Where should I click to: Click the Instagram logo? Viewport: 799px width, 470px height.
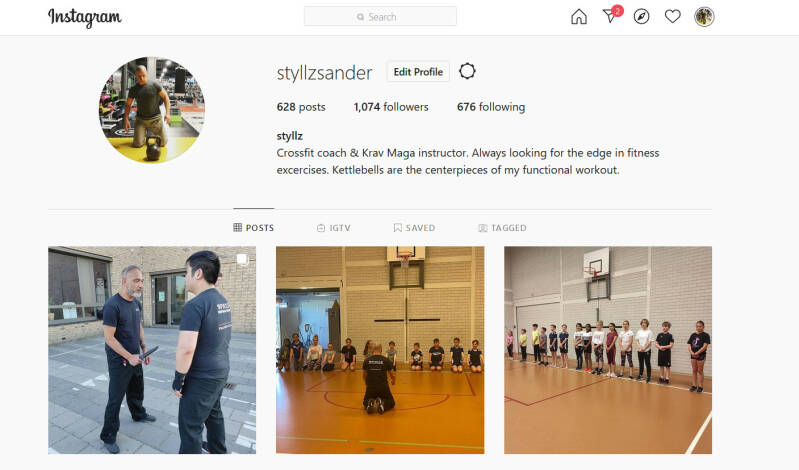point(85,17)
